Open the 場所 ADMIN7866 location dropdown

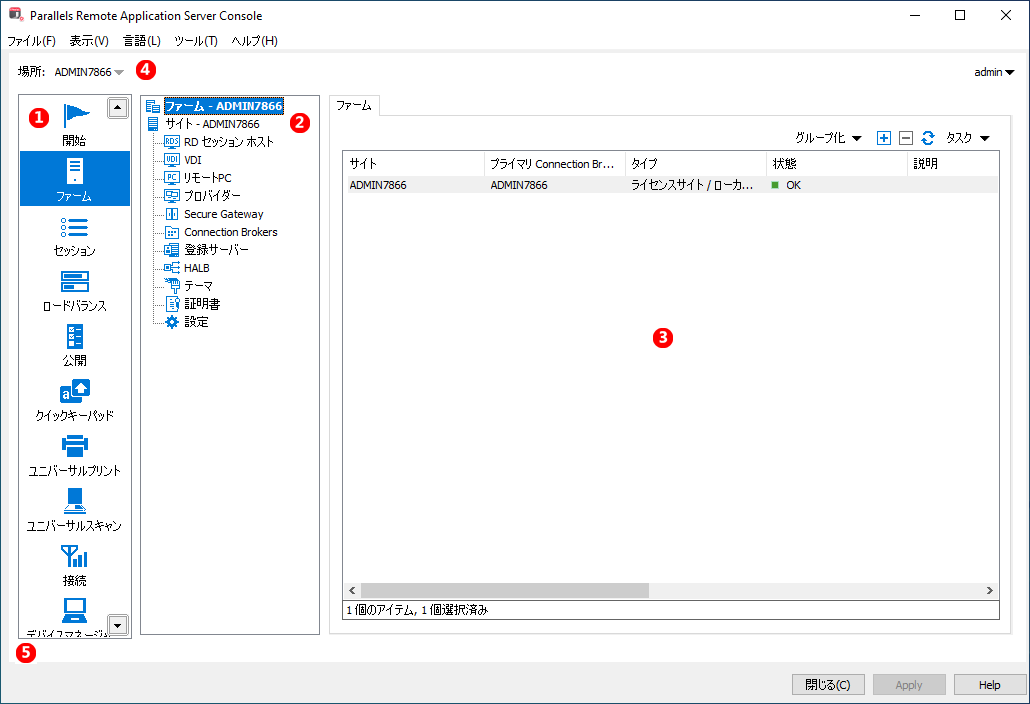tap(89, 72)
